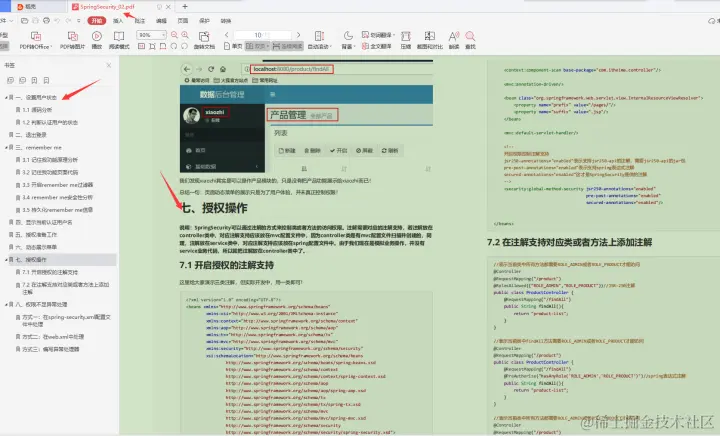Jump to bookmark 二、退出登录
The image size is (720, 436).
tap(31, 135)
